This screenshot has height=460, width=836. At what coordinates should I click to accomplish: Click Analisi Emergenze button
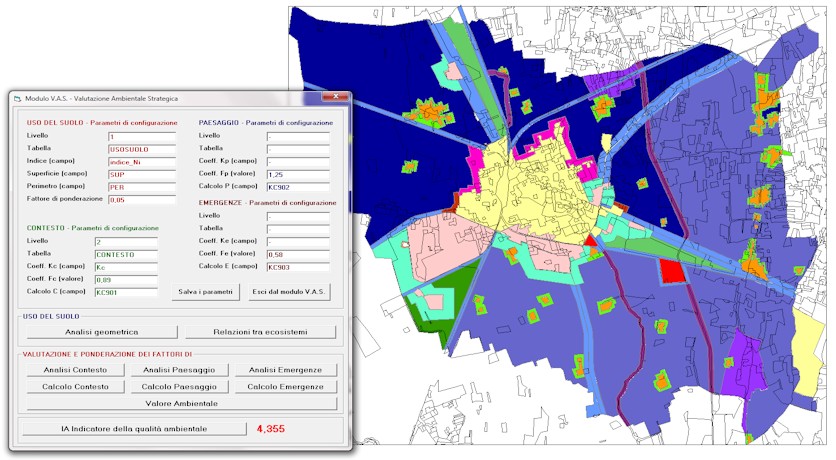[286, 370]
